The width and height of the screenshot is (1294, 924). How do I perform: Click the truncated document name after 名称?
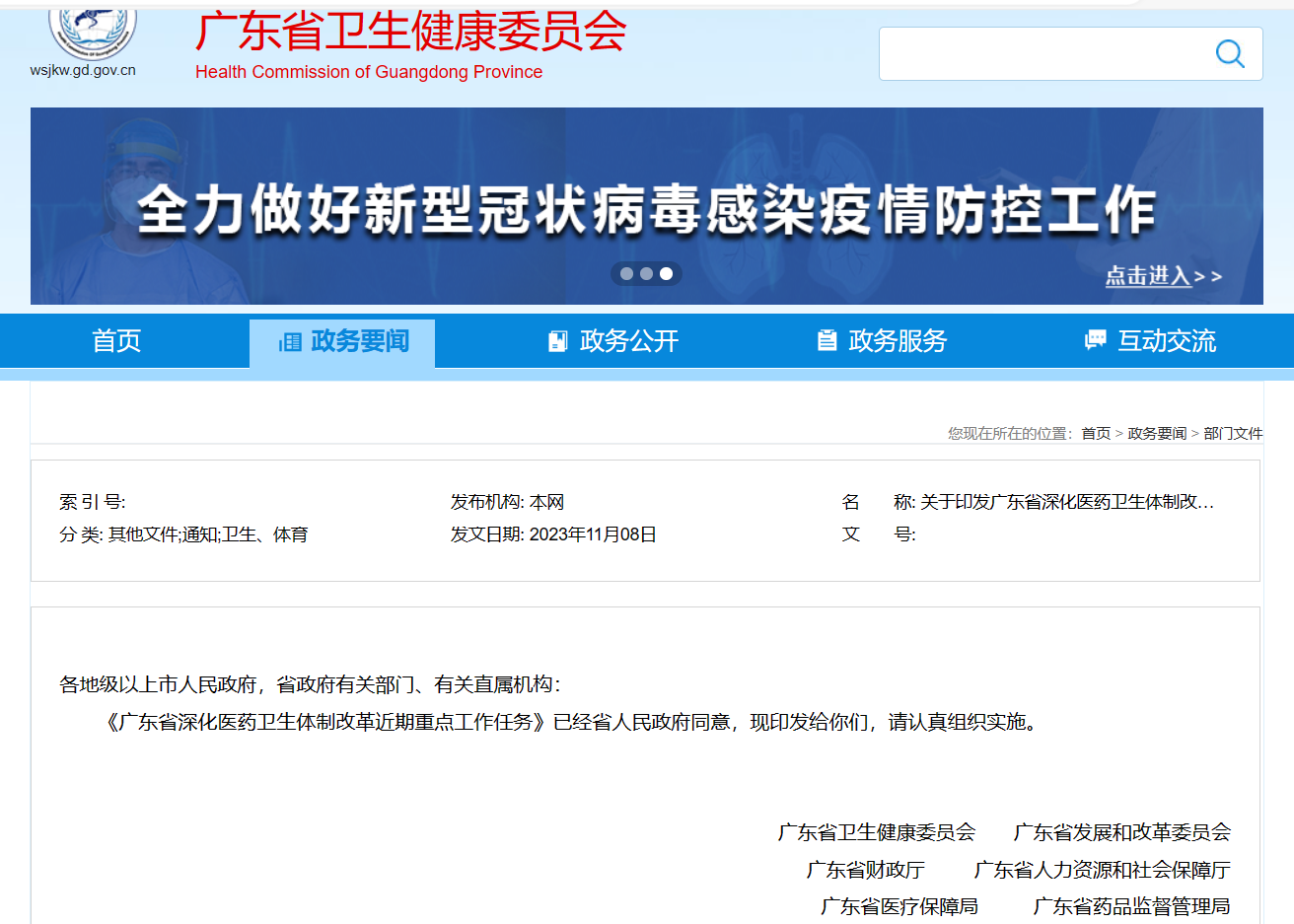[x=1066, y=502]
